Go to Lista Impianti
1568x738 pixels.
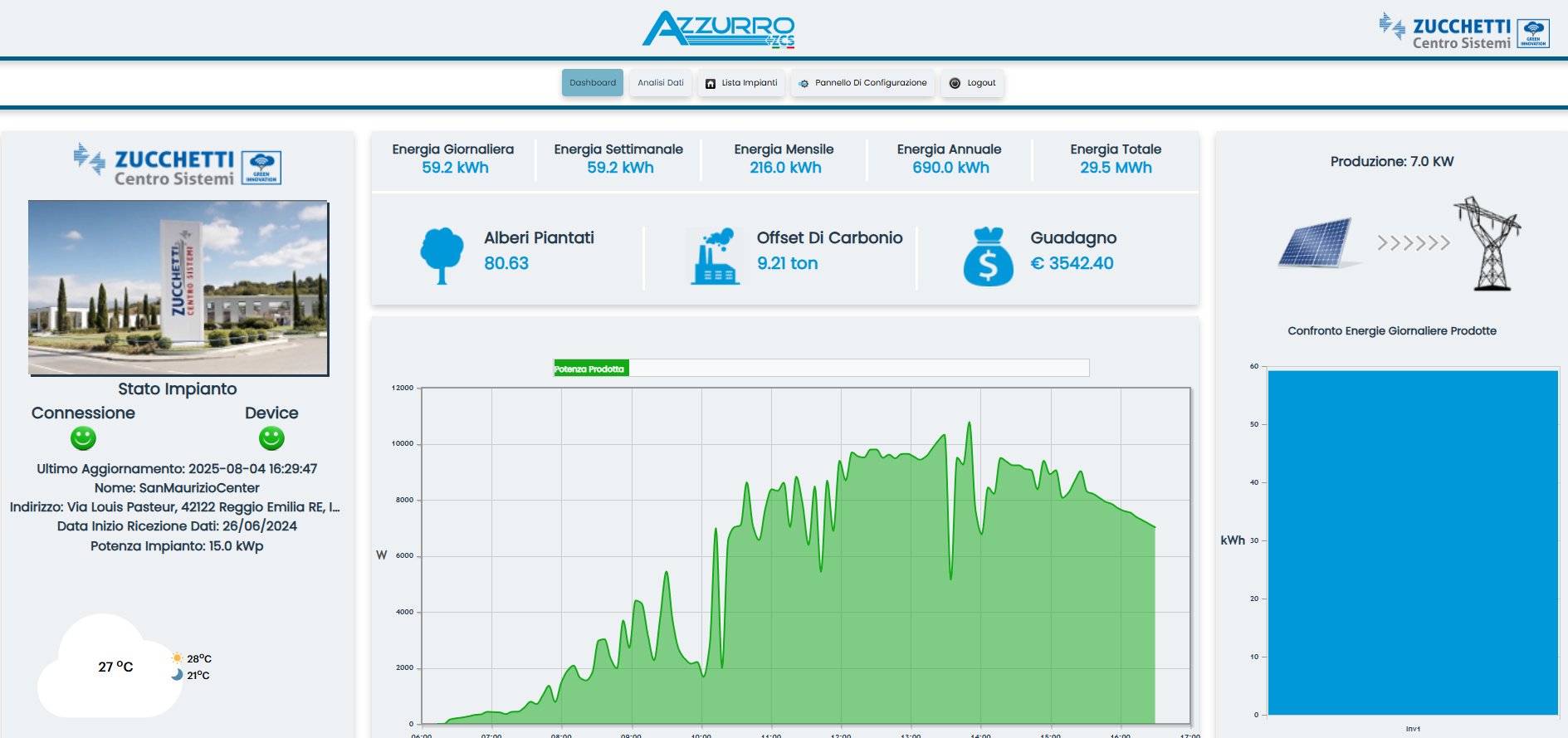point(741,83)
